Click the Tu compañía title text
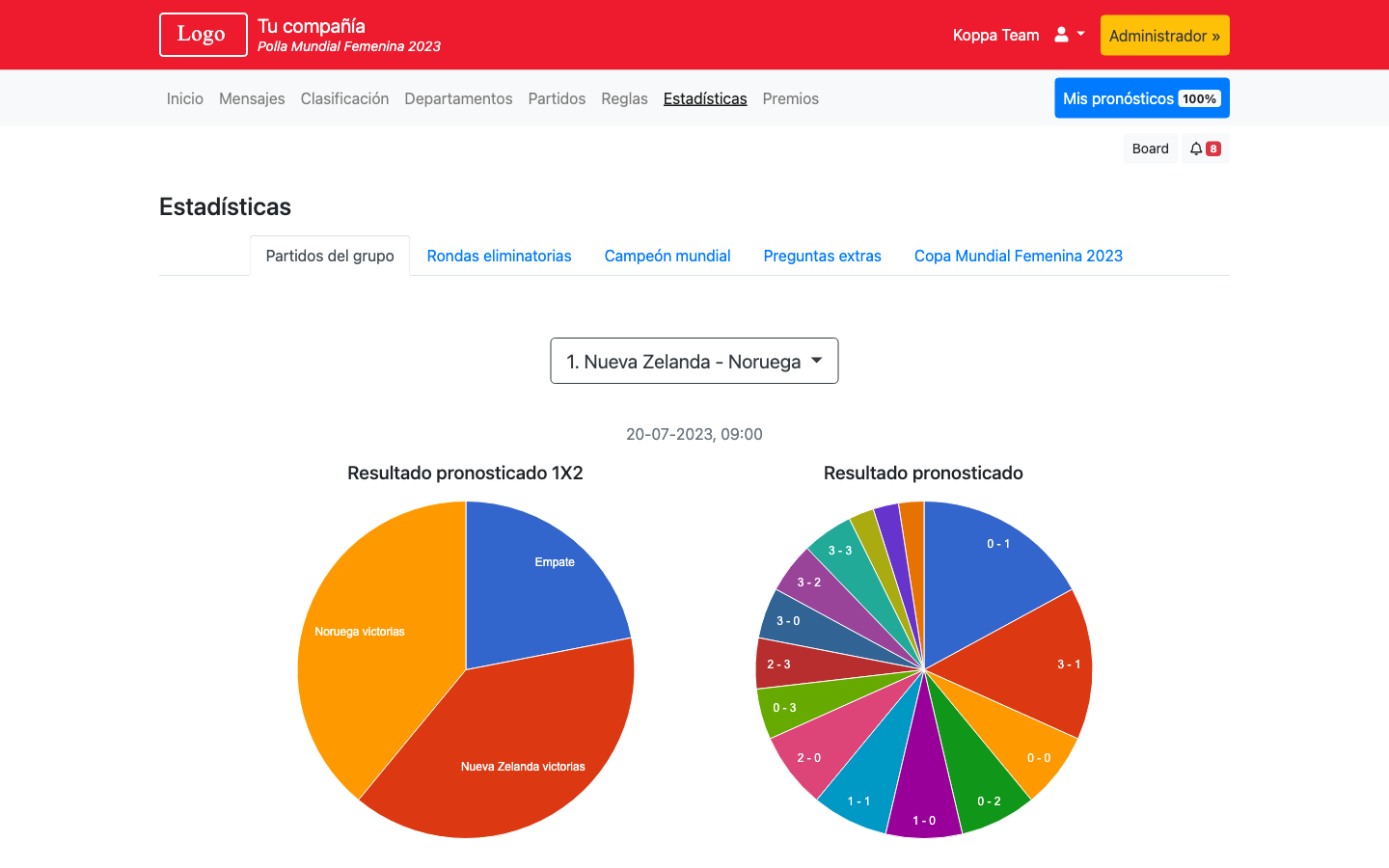This screenshot has height=868, width=1389. (312, 26)
